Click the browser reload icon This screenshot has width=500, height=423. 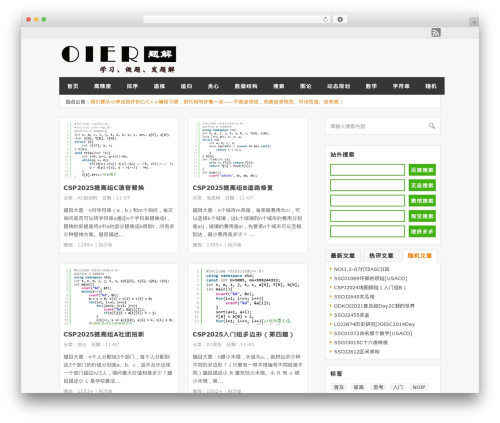325,19
